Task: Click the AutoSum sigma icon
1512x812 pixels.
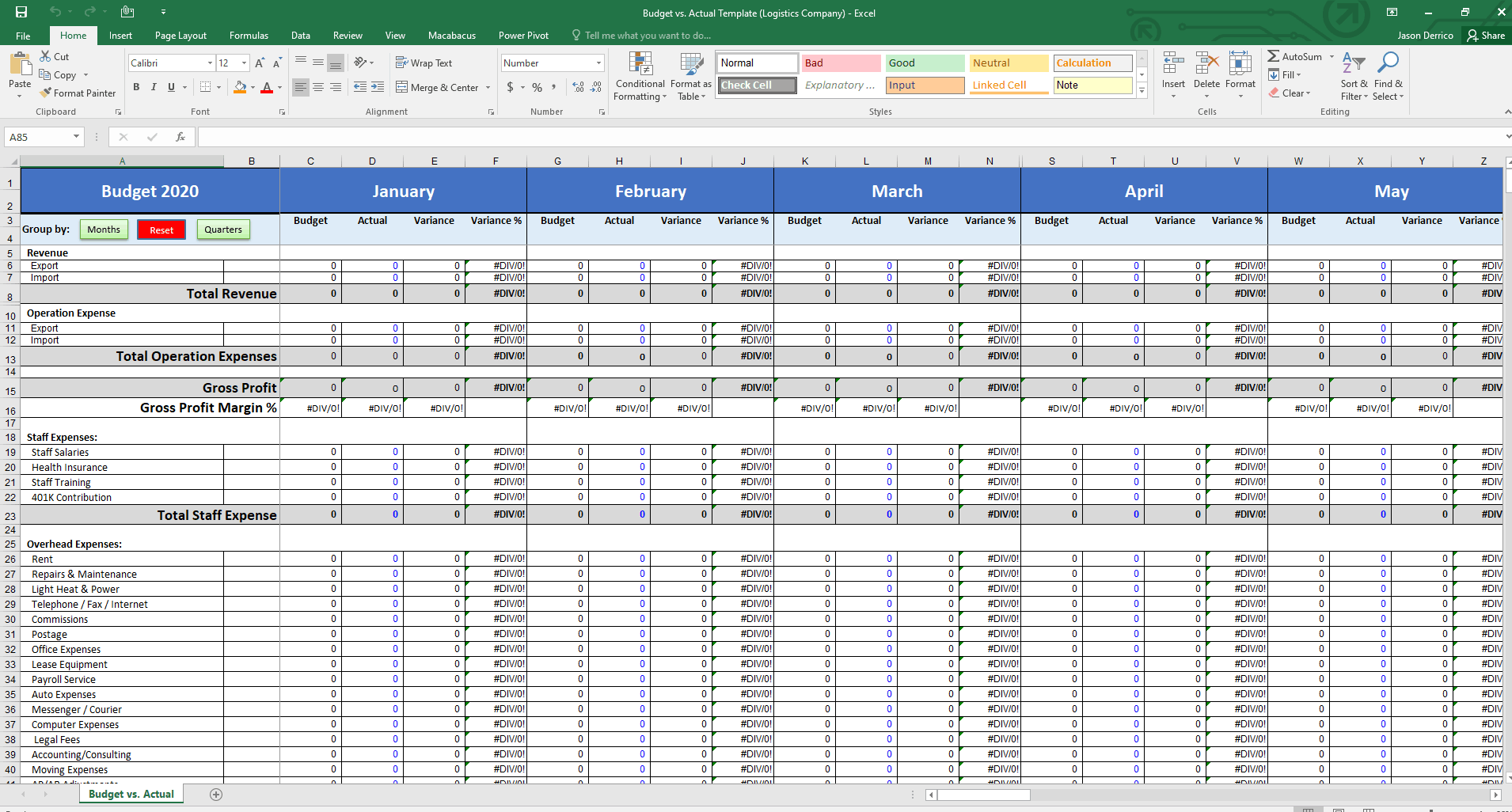Action: 1273,56
